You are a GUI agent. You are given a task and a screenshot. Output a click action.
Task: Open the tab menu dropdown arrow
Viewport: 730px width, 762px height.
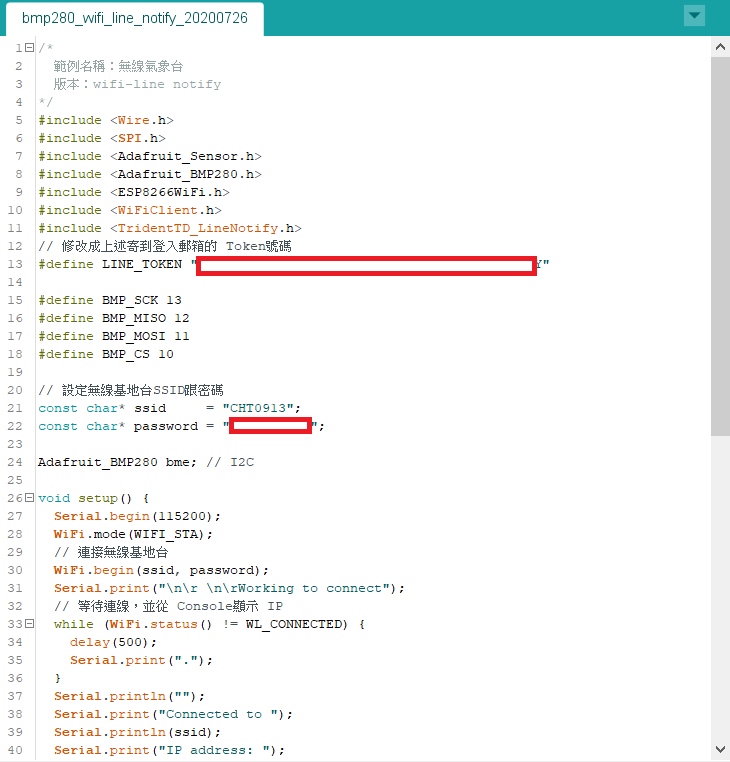pyautogui.click(x=694, y=16)
